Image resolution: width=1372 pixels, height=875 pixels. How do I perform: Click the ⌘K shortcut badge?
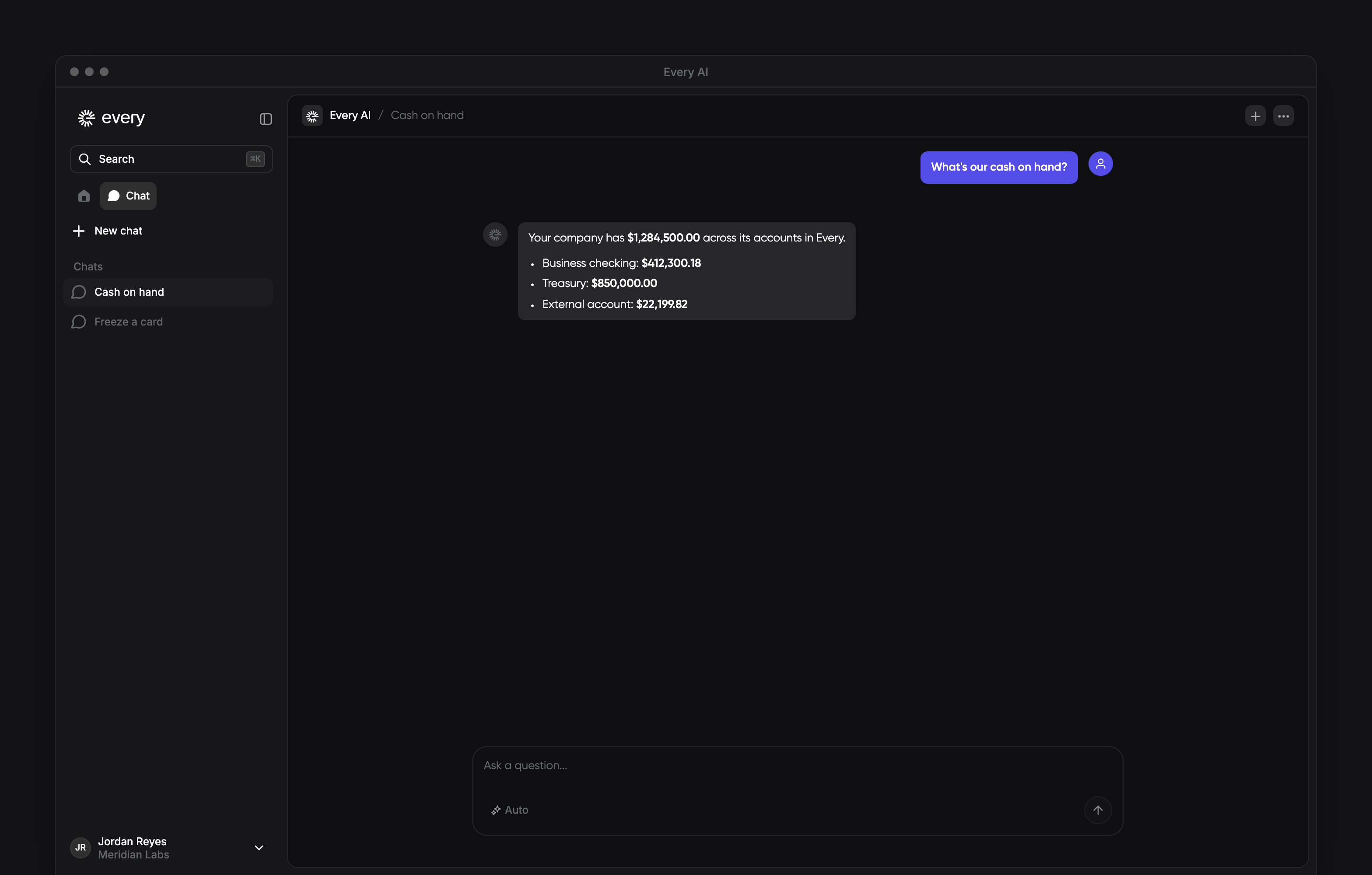click(x=255, y=159)
